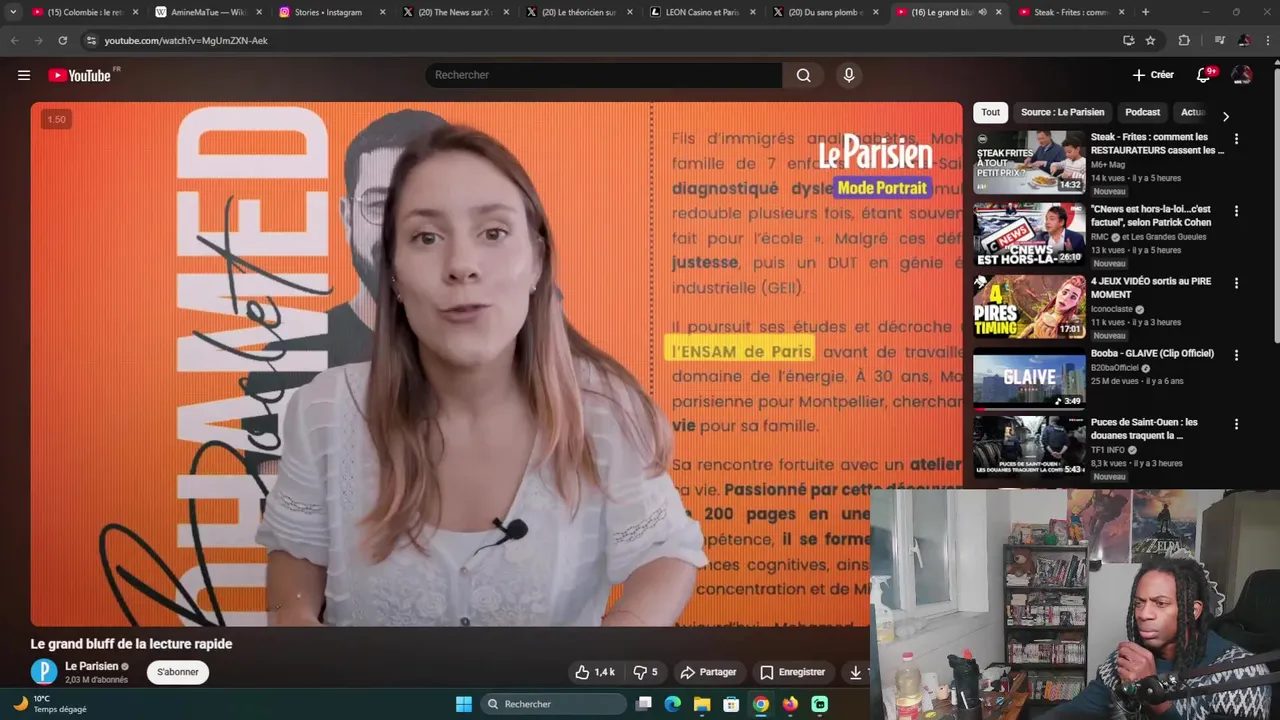Mute the playing tab via speaker icon
Viewport: 1280px width, 720px height.
click(982, 12)
